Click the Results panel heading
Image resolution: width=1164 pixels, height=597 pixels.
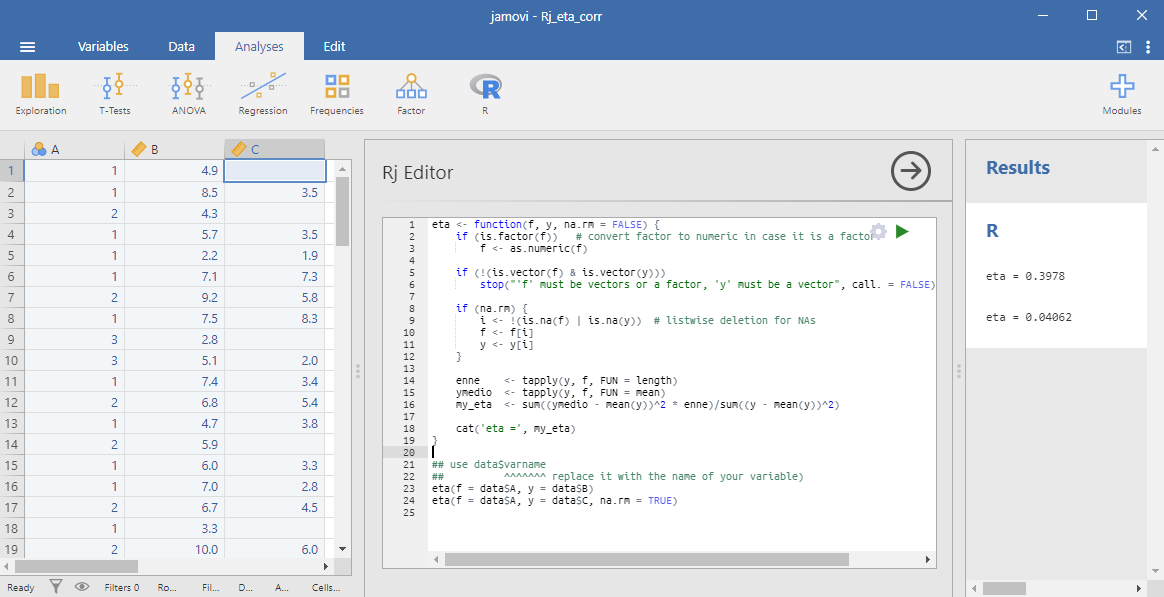[1018, 168]
